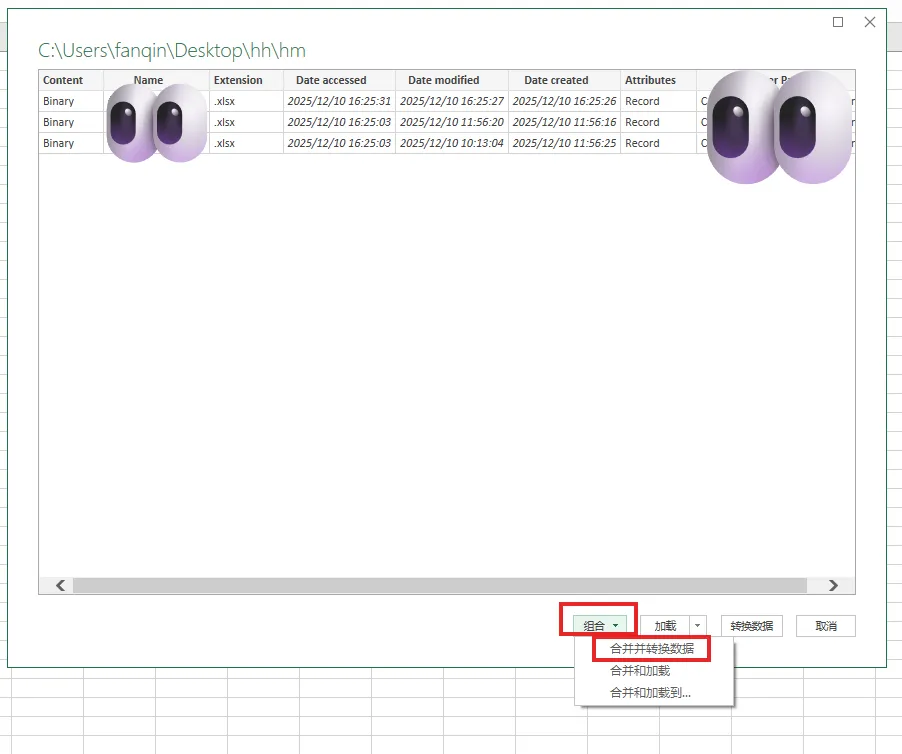Screen dimensions: 902x754
Task: Select date modified cell 2025/12/10 11:56:20
Action: pos(452,122)
